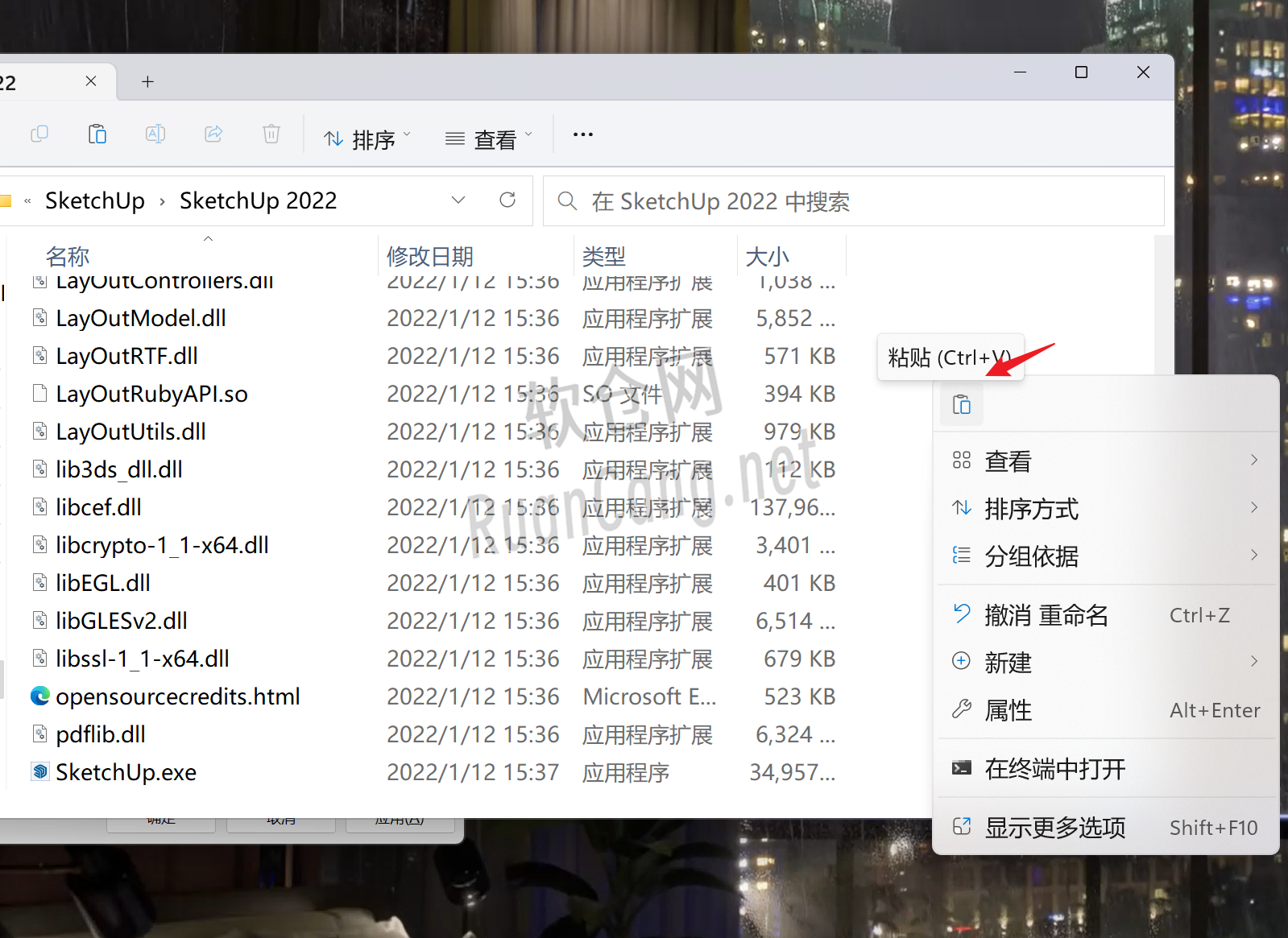
Task: Expand the 排序 sort dropdown
Action: tap(367, 139)
